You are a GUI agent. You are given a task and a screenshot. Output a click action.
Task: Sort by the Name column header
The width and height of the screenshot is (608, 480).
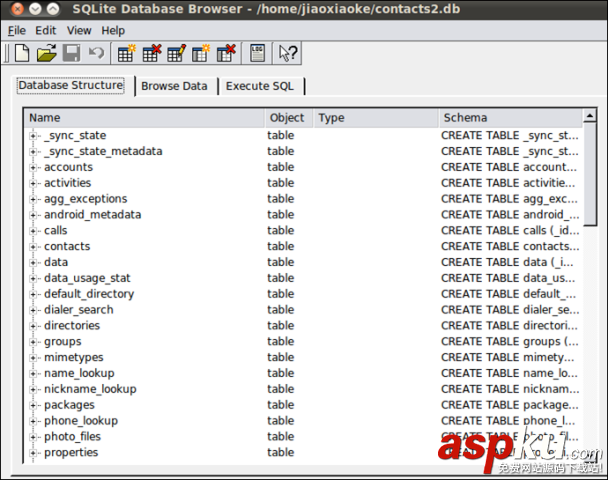coord(144,118)
